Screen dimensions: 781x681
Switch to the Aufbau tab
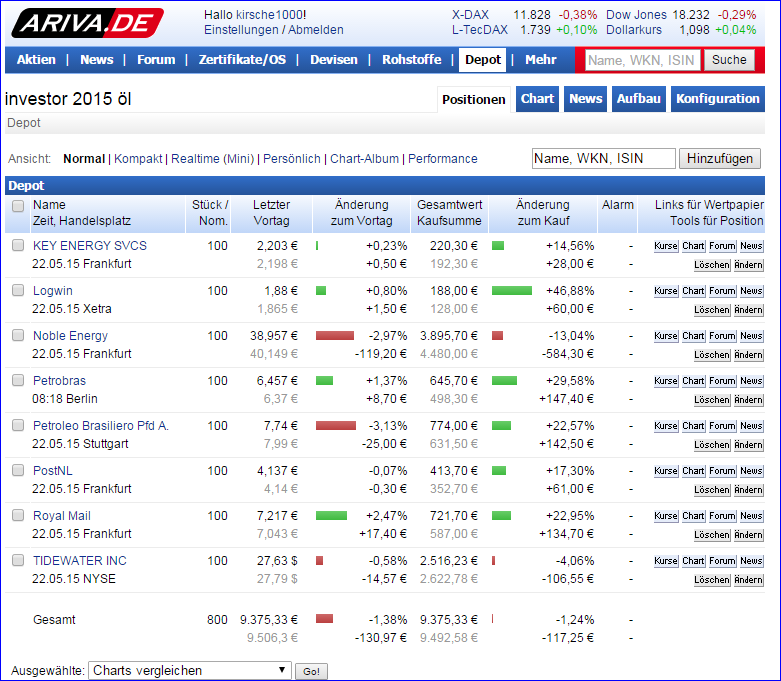tap(638, 99)
